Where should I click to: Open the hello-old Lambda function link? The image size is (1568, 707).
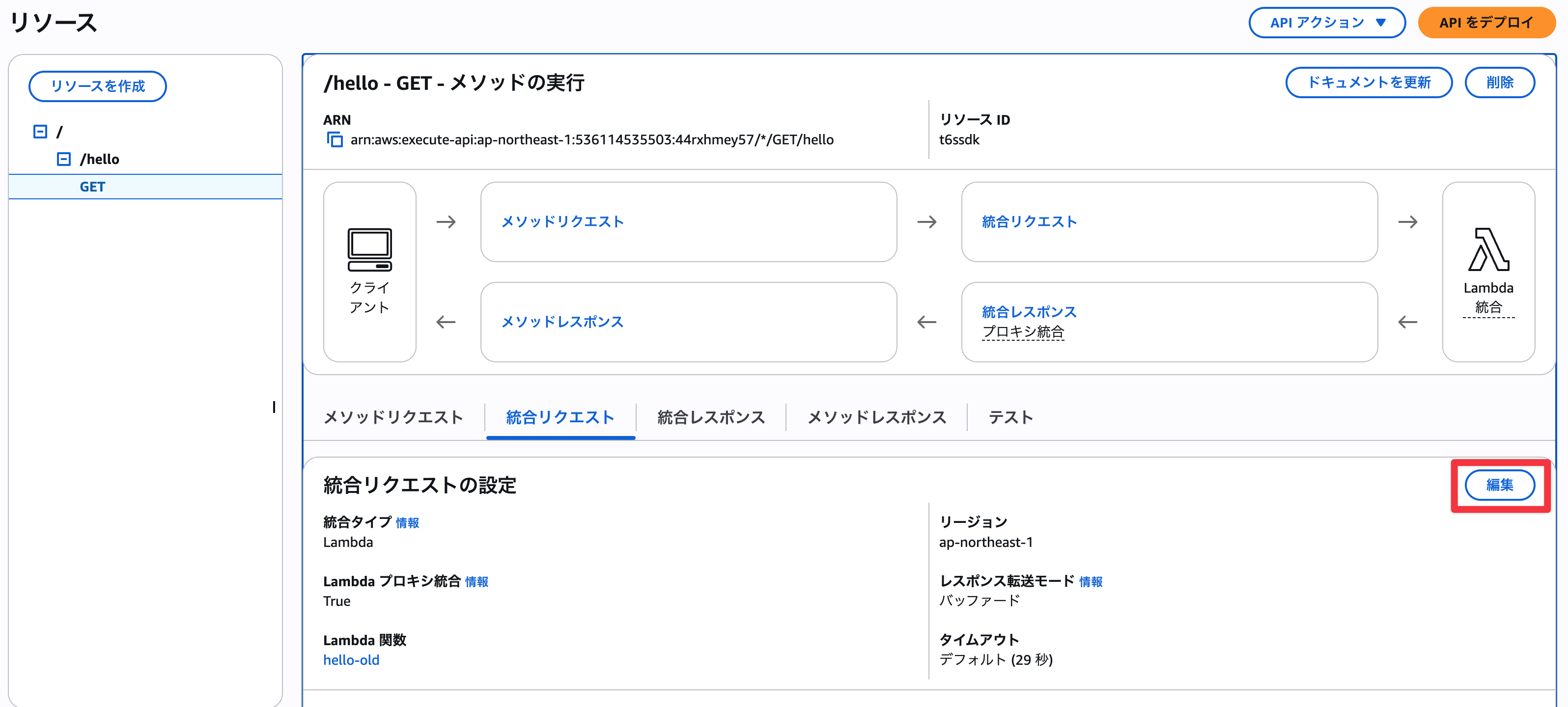351,659
